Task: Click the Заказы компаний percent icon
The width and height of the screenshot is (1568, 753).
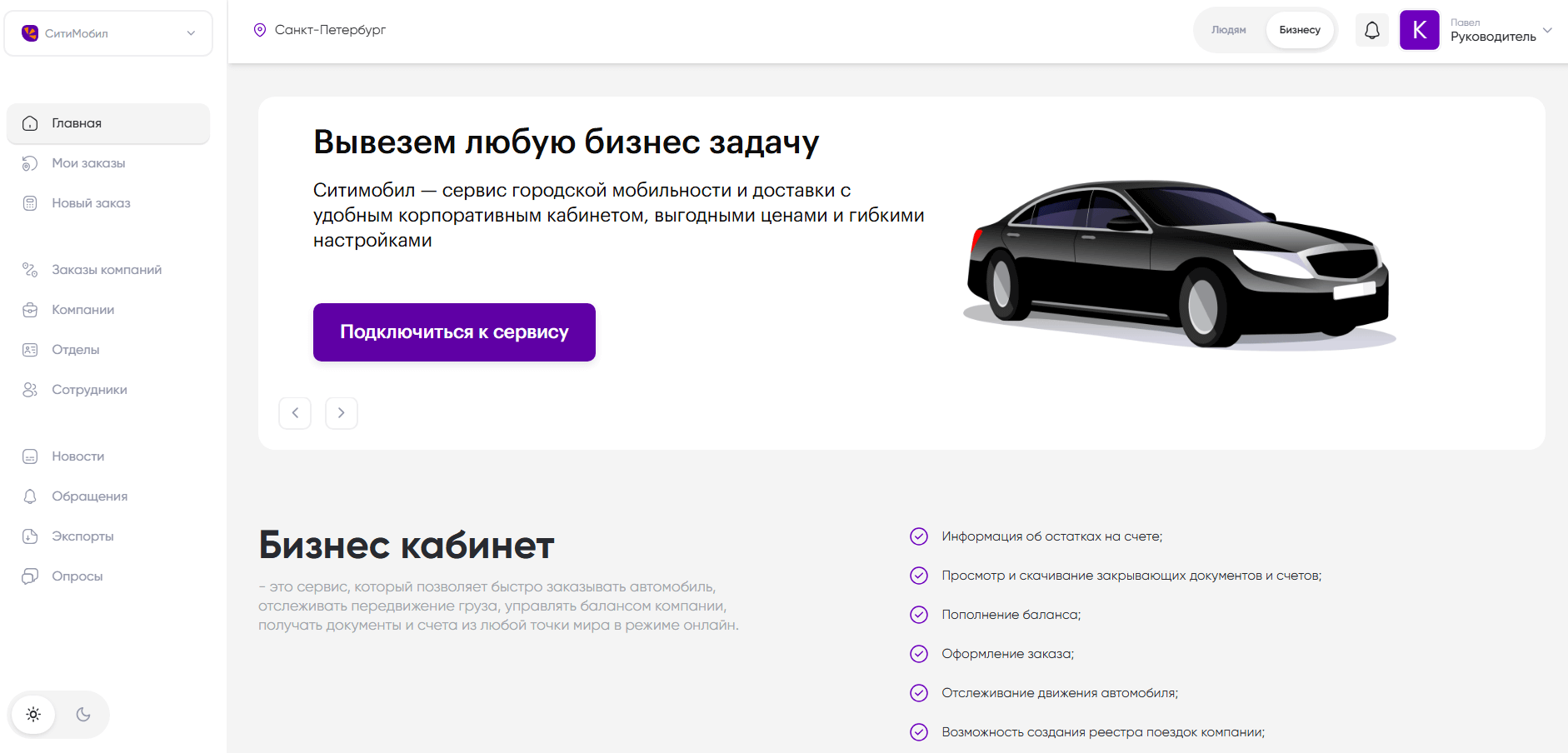Action: pos(30,269)
